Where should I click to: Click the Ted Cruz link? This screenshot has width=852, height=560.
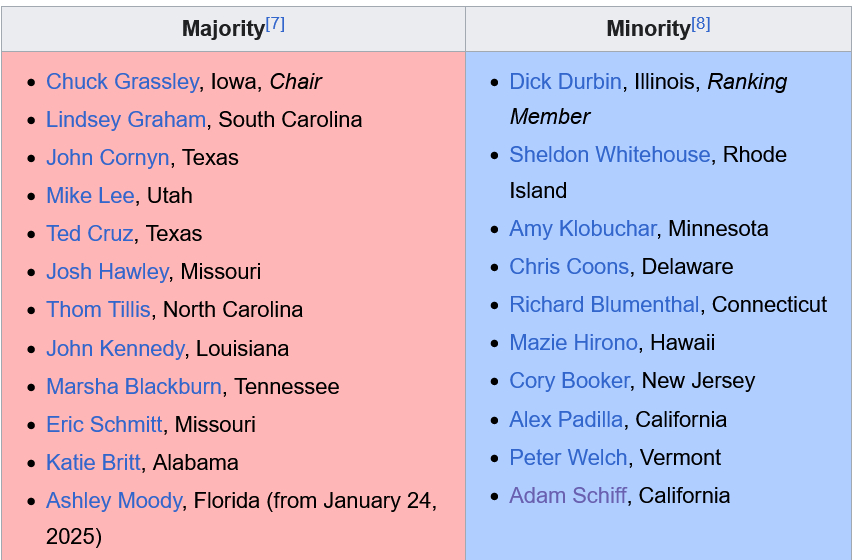(90, 234)
